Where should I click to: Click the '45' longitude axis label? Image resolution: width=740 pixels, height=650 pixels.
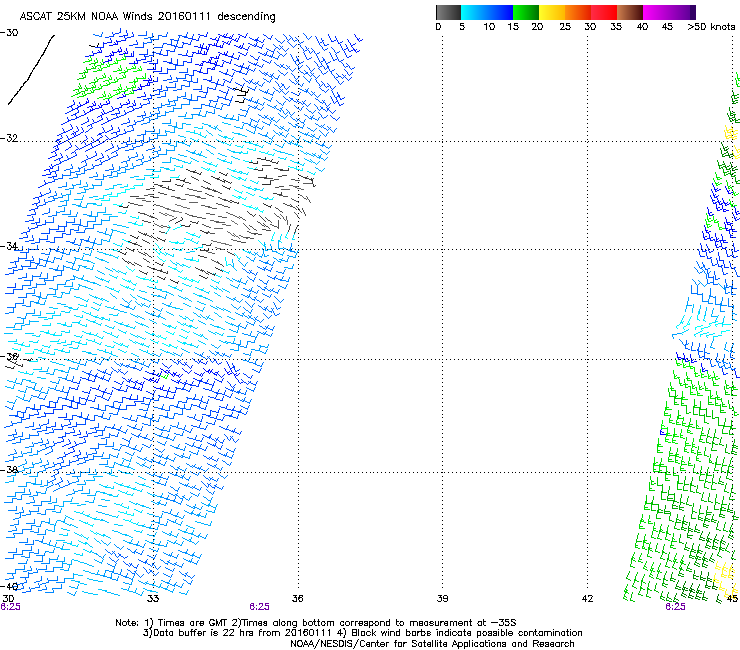pos(732,599)
